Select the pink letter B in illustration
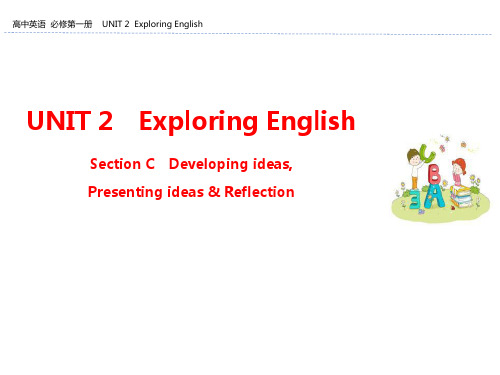Viewport: 500px width, 375px height. pyautogui.click(x=434, y=174)
